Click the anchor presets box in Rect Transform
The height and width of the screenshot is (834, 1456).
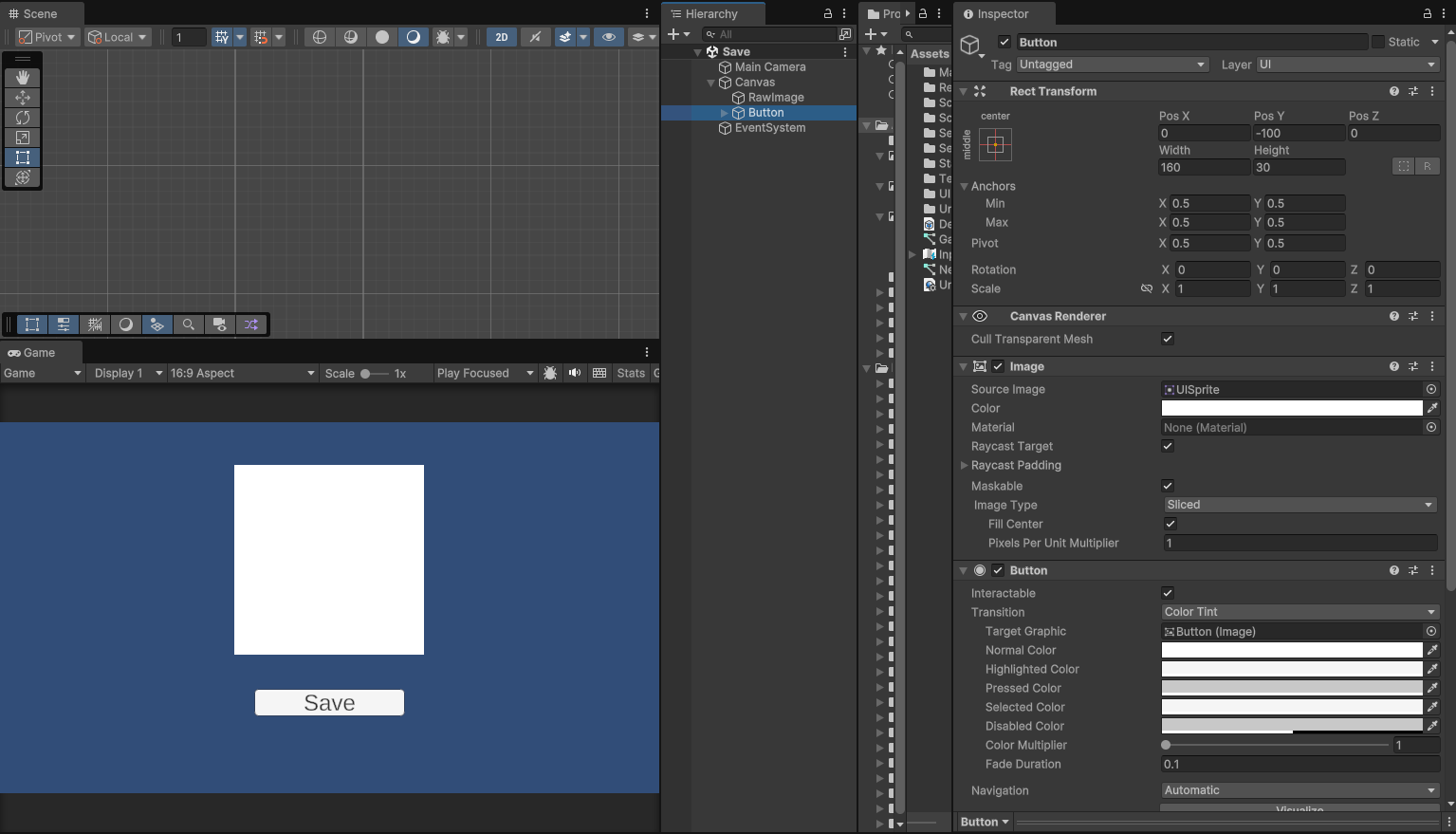[995, 145]
